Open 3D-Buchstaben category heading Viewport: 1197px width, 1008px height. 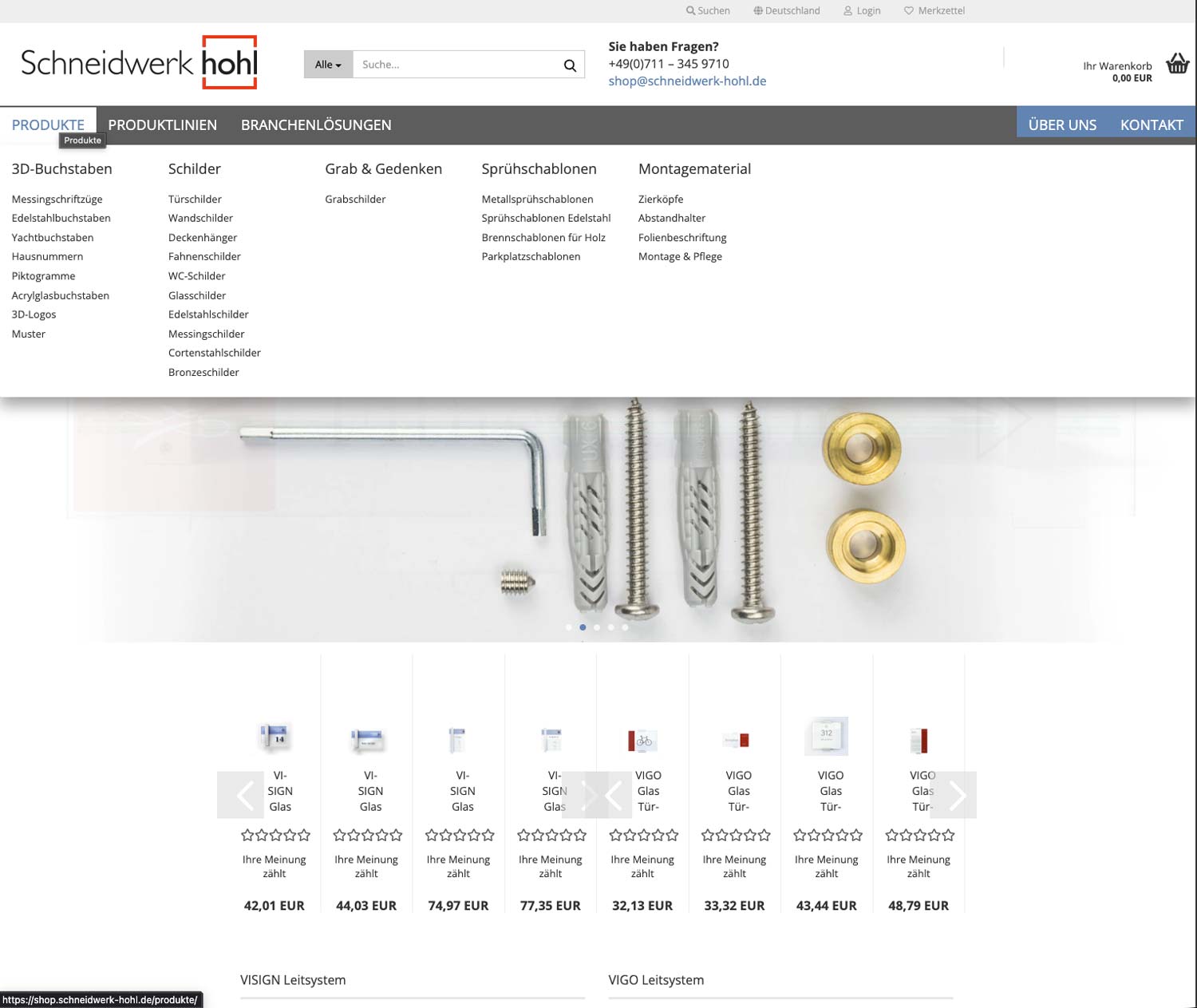pos(61,168)
